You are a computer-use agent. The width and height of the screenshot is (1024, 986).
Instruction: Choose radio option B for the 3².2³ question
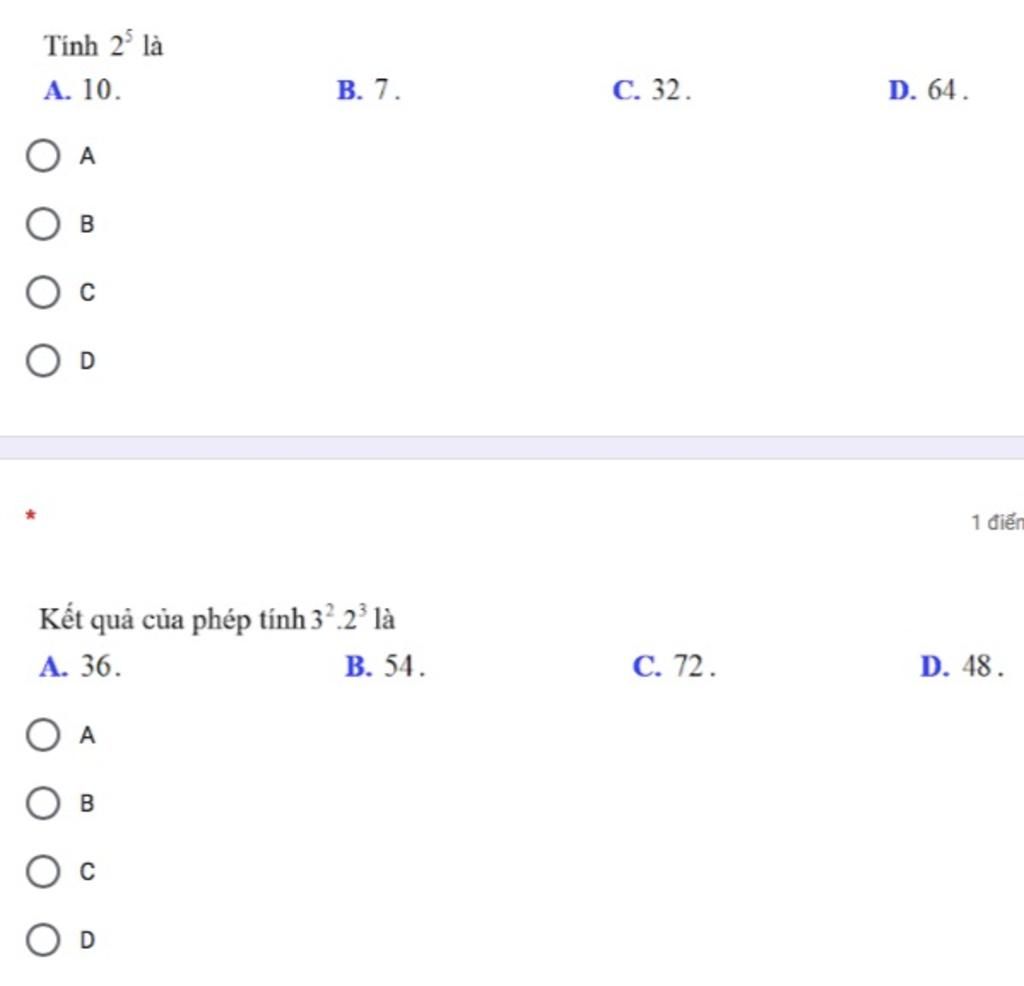[x=43, y=803]
